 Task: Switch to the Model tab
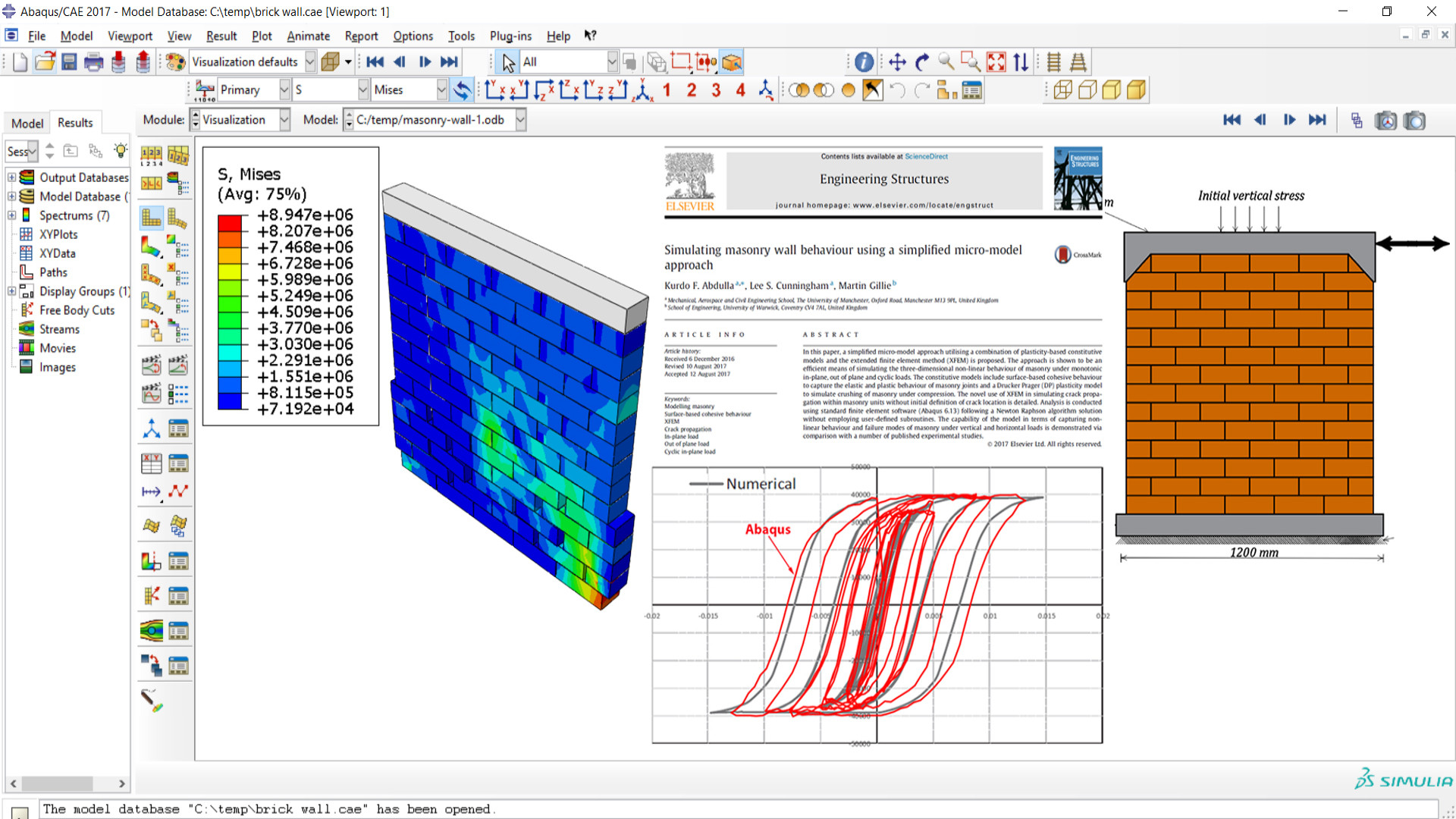pyautogui.click(x=27, y=123)
